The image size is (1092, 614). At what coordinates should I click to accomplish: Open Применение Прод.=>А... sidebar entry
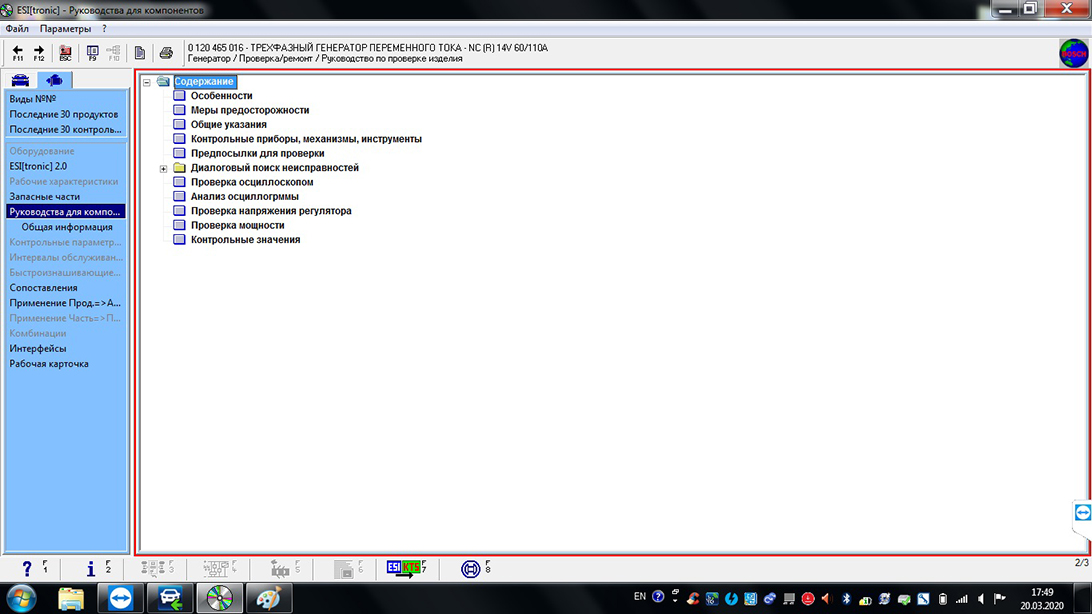coord(65,303)
